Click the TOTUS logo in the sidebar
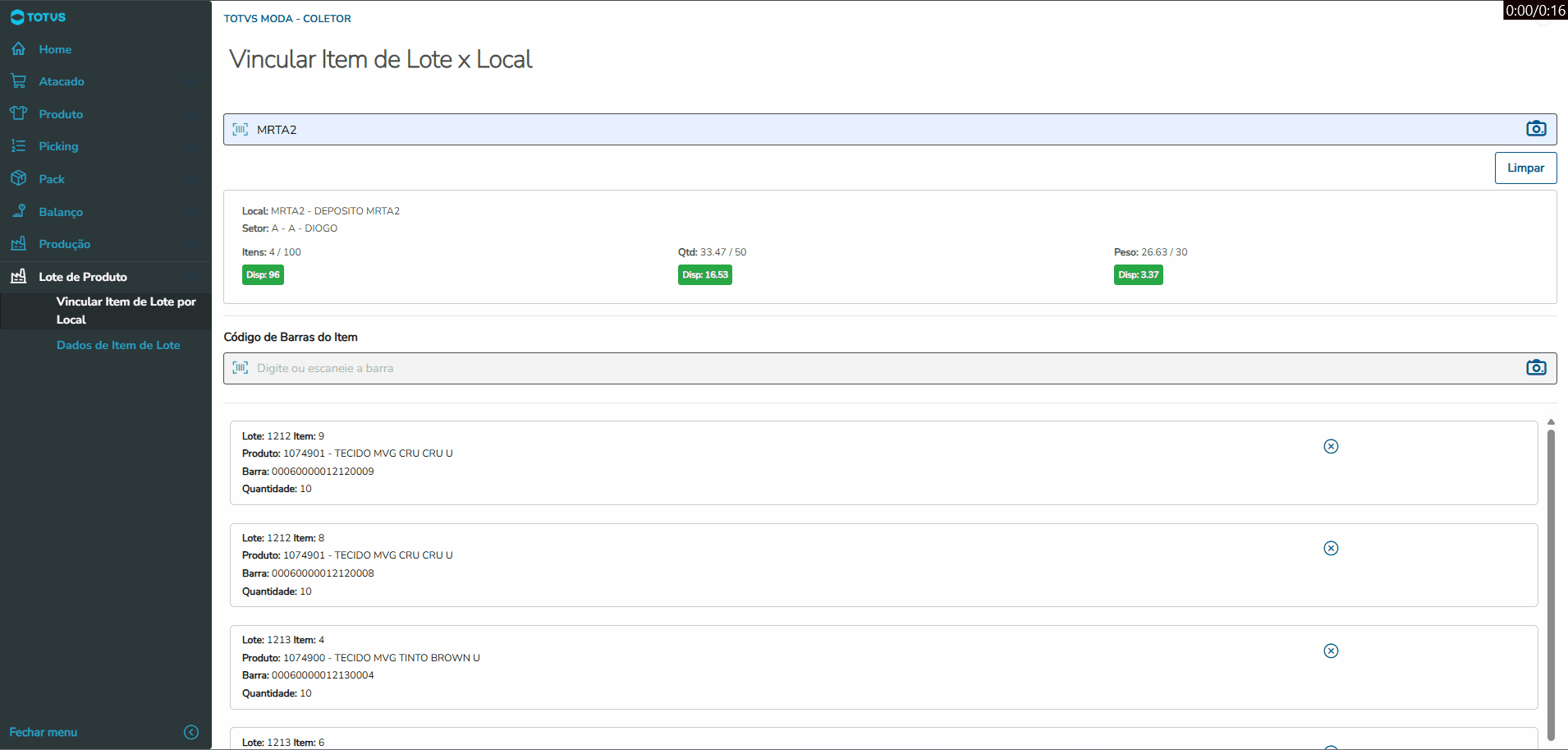 [38, 17]
